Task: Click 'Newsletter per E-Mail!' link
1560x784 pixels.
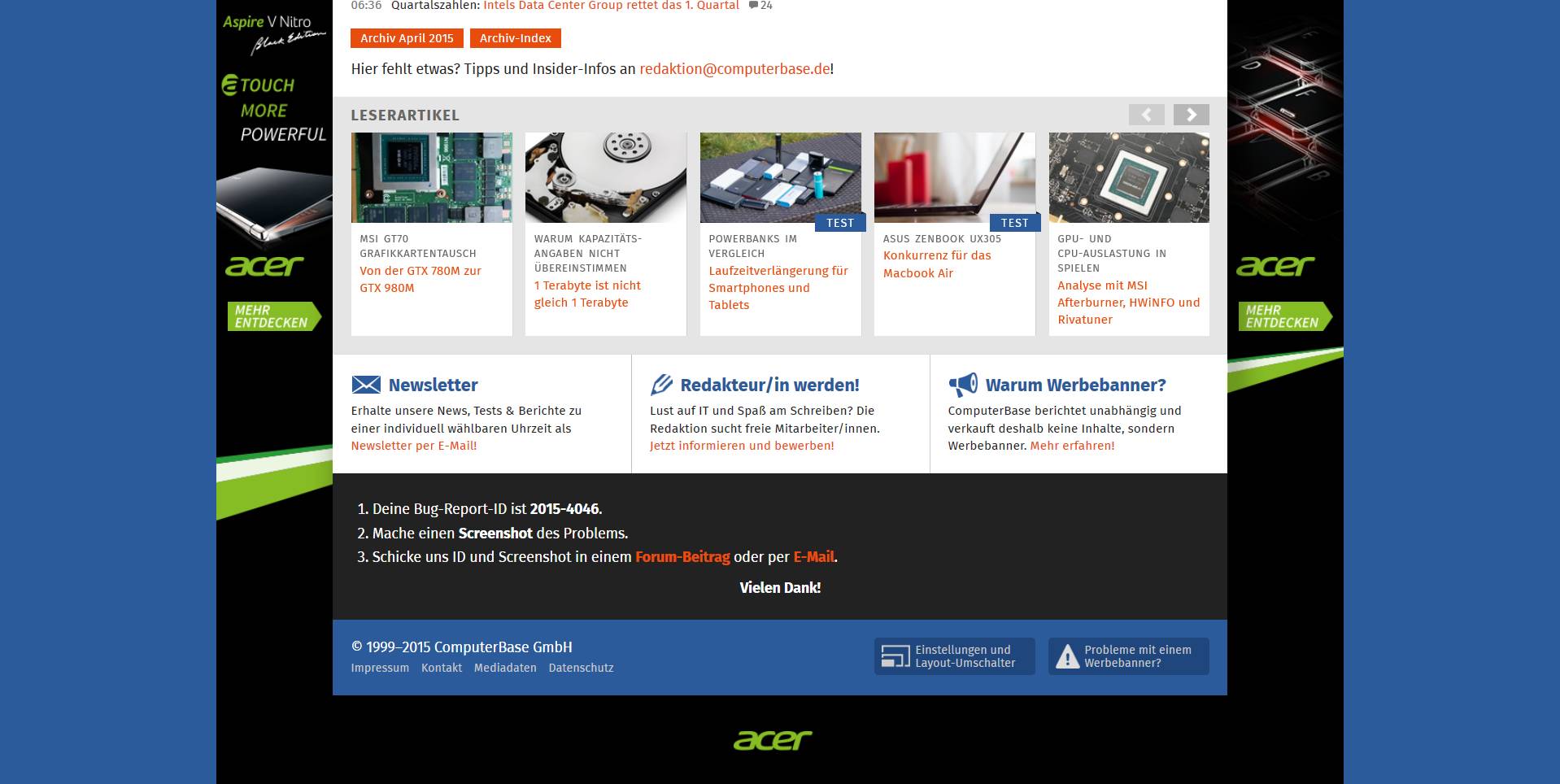Action: tap(414, 446)
